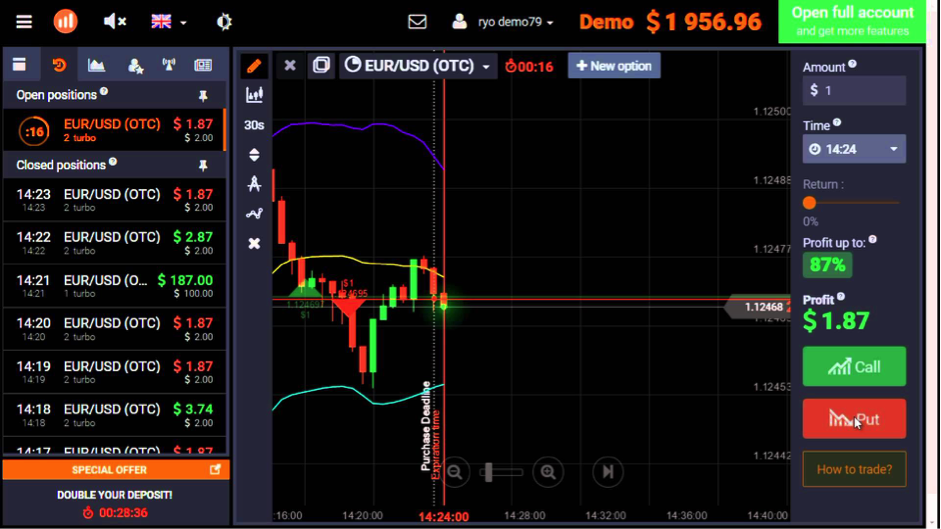The width and height of the screenshot is (941, 529).
Task: Open the signals antenna tab
Action: (x=169, y=65)
